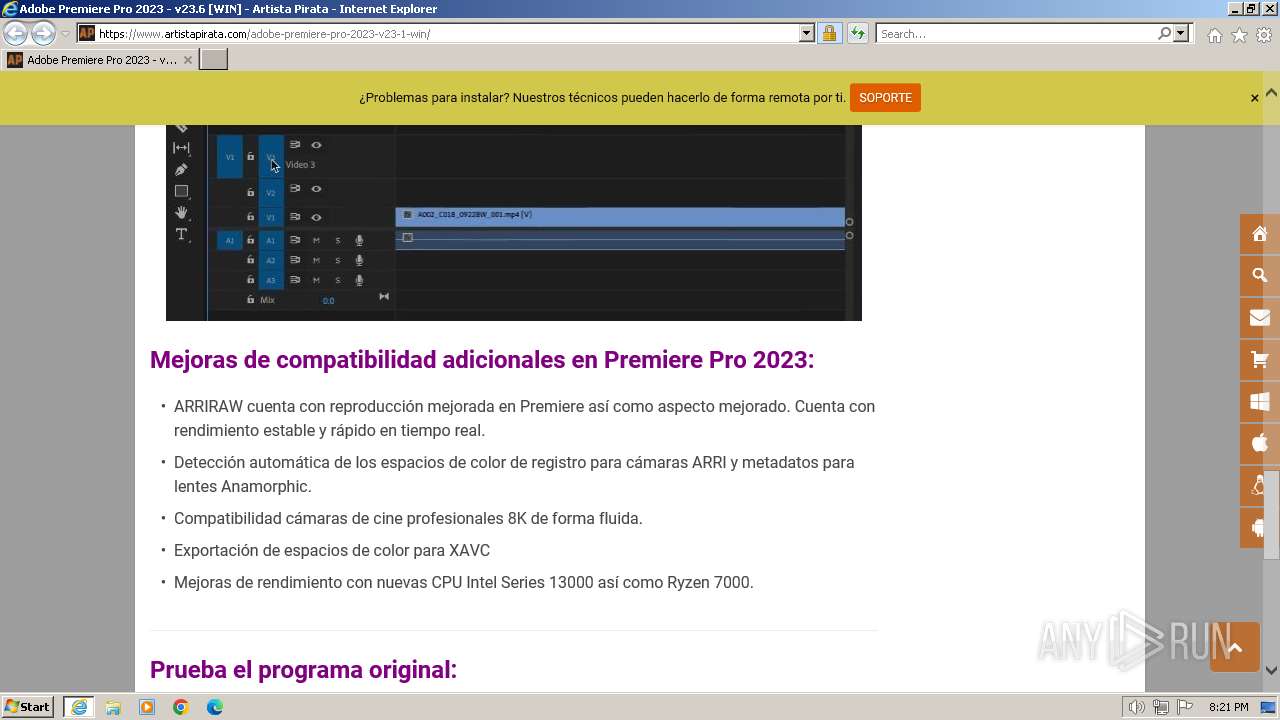Click the heading Mejoras de compatibilidad adicionales
Screen dimensions: 1280x720
pos(482,360)
